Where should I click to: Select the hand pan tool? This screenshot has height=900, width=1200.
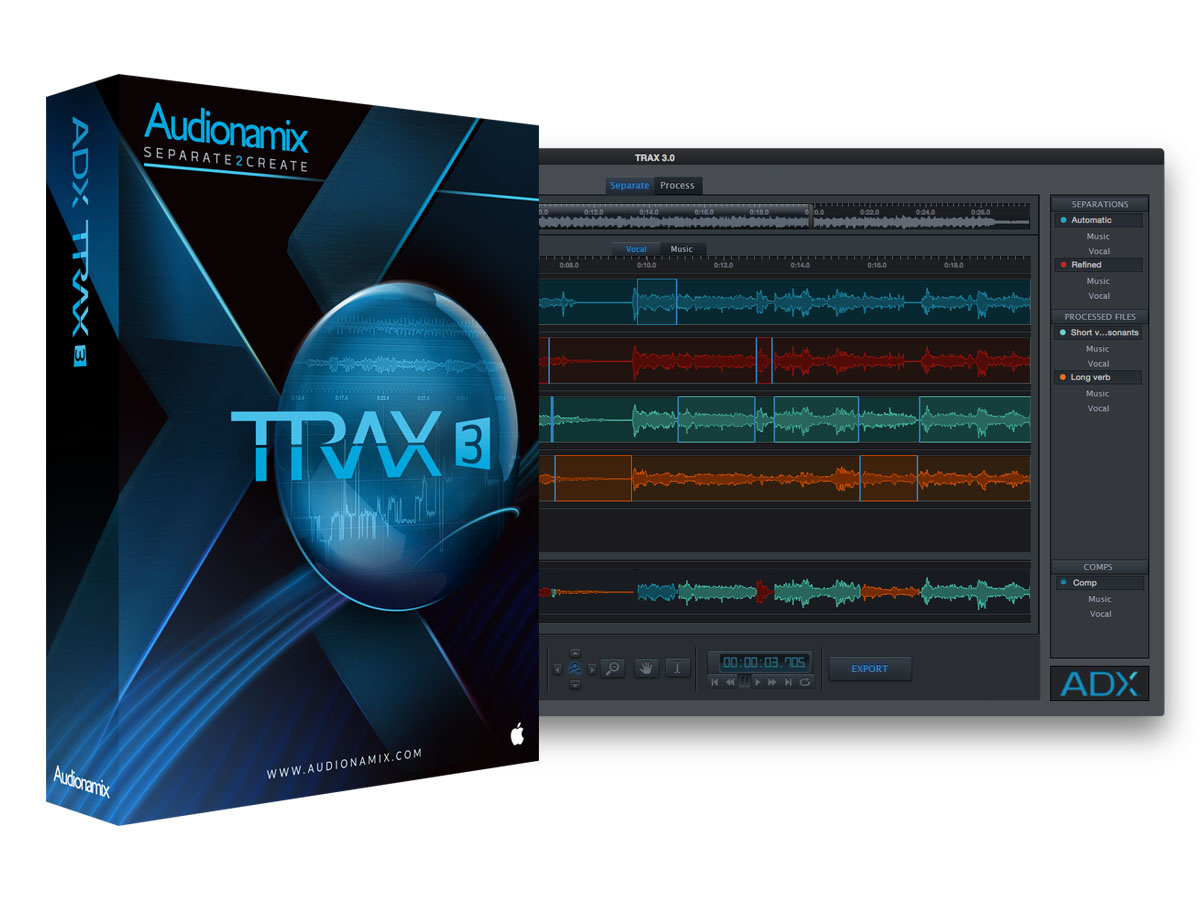(647, 669)
